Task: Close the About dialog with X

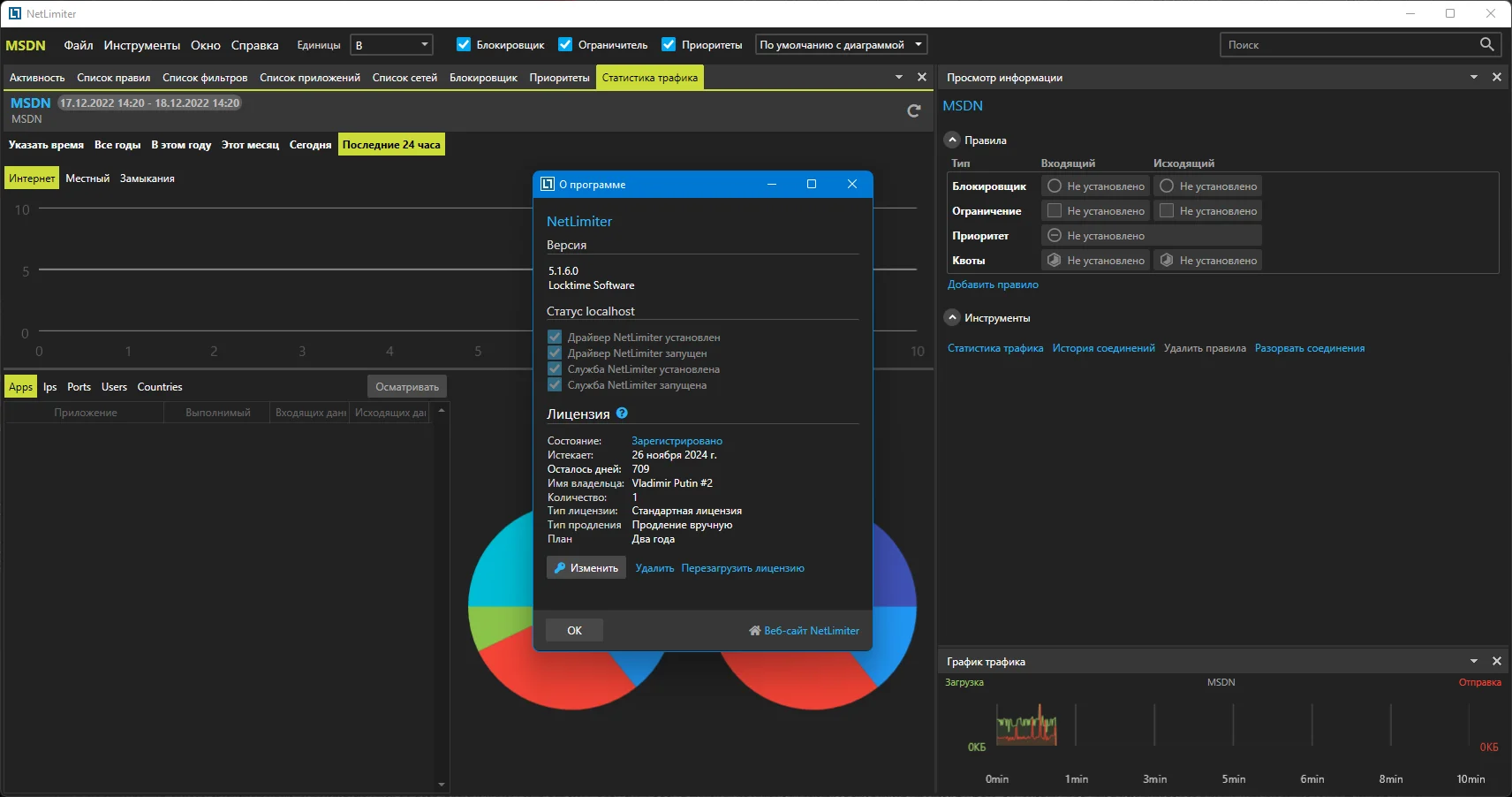Action: pos(852,184)
